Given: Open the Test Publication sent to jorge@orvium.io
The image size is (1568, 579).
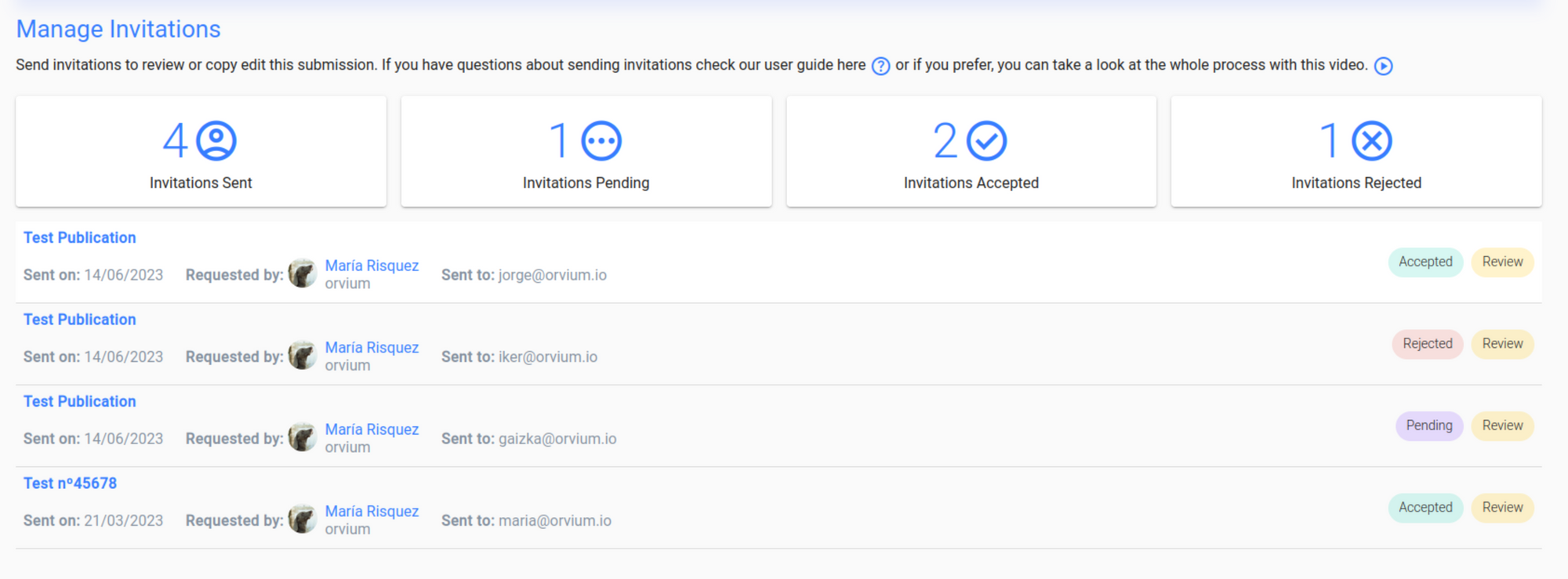Looking at the screenshot, I should (80, 237).
